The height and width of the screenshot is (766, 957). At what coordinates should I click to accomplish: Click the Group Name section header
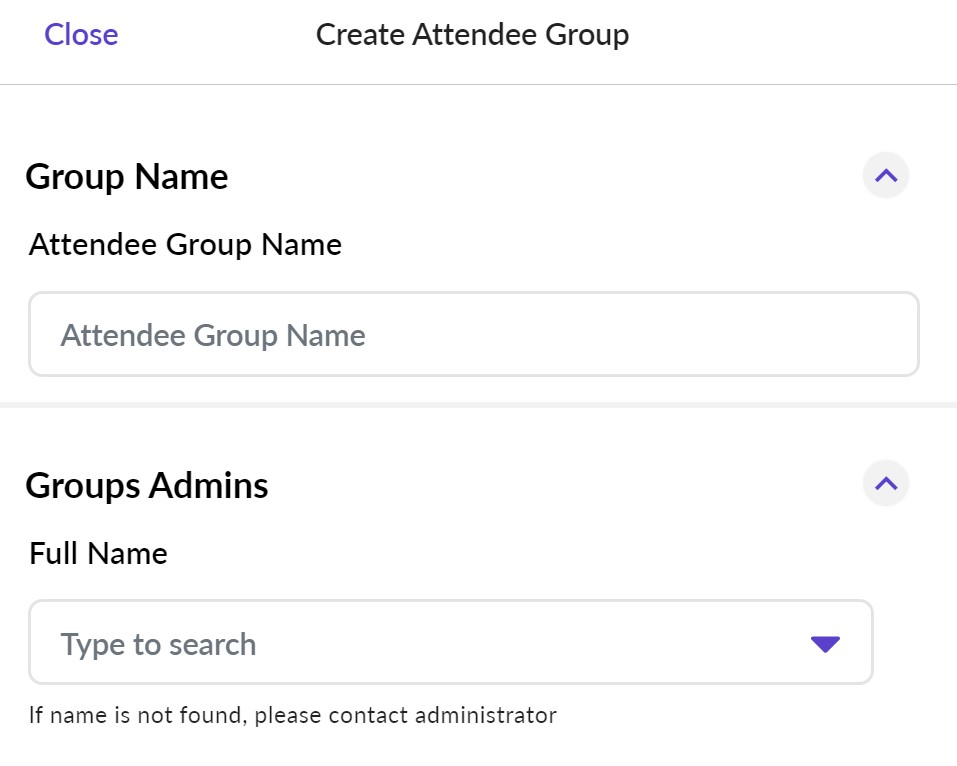127,176
